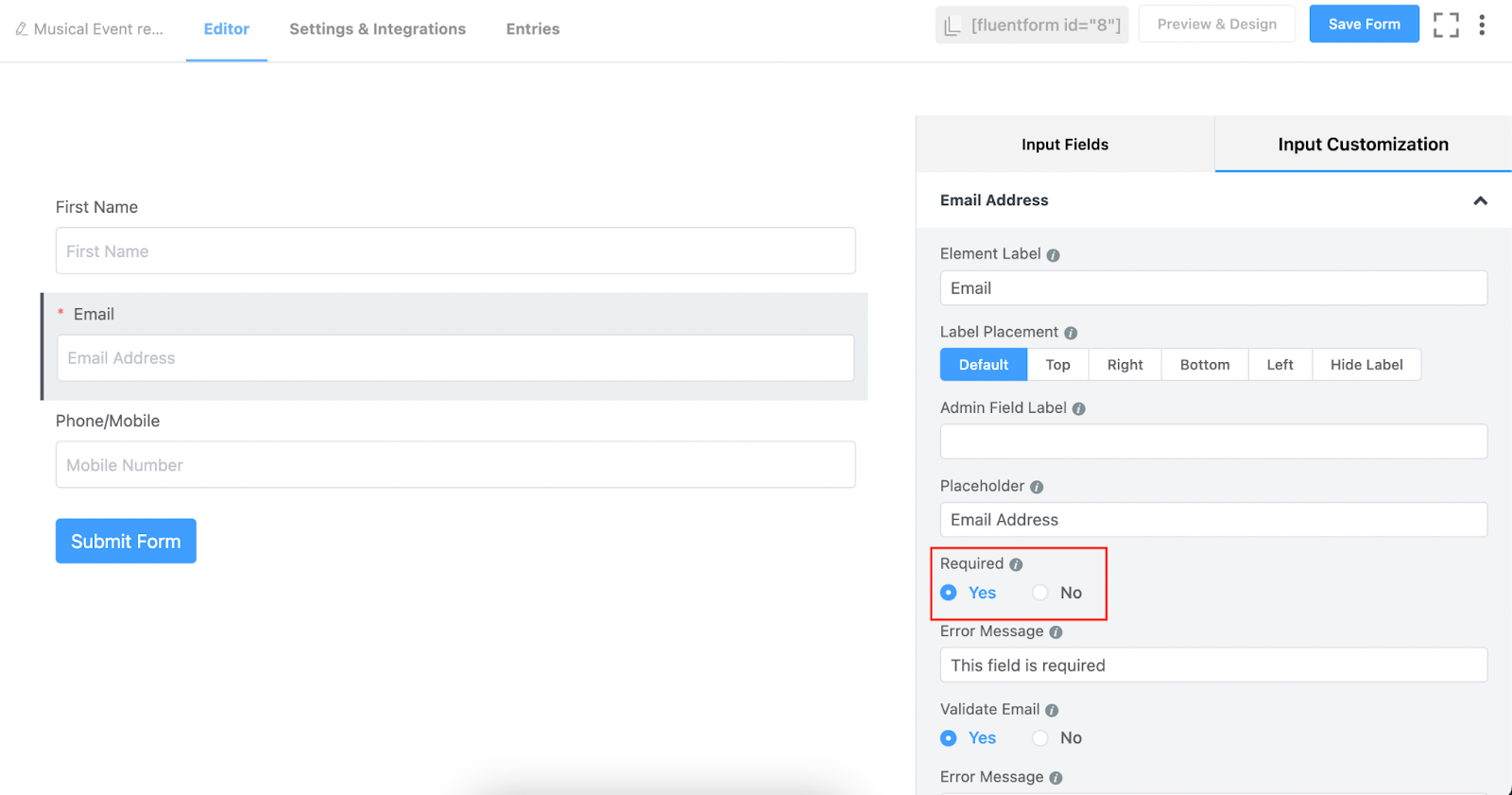Open the Entries tab
The height and width of the screenshot is (795, 1512).
pos(533,29)
